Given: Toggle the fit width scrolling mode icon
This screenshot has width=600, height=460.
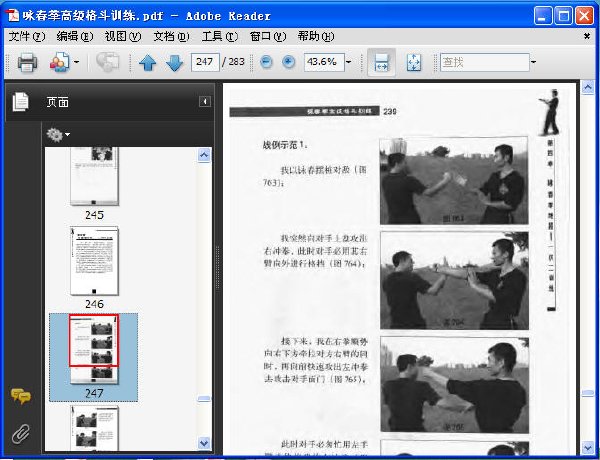Looking at the screenshot, I should [382, 62].
